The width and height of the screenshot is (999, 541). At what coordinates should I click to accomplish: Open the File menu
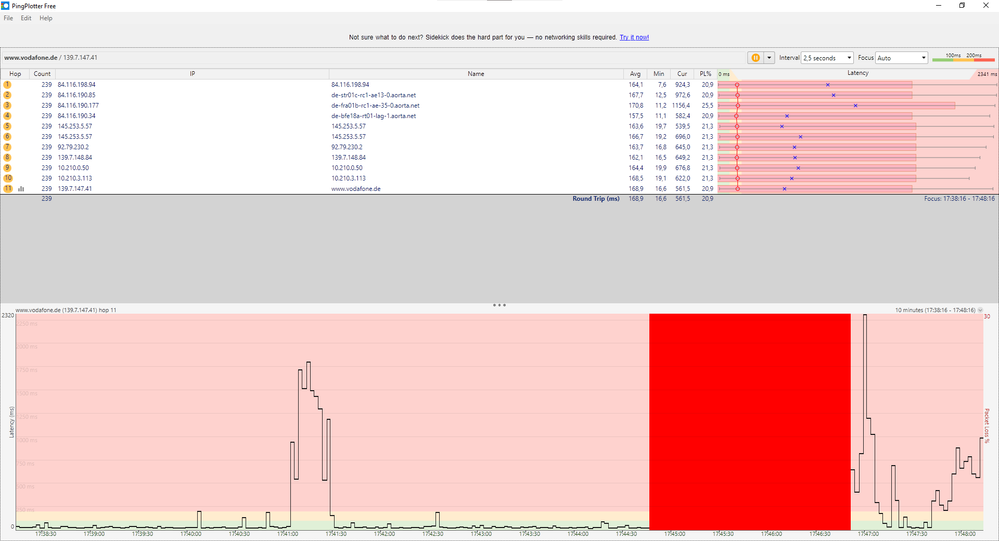tap(8, 18)
